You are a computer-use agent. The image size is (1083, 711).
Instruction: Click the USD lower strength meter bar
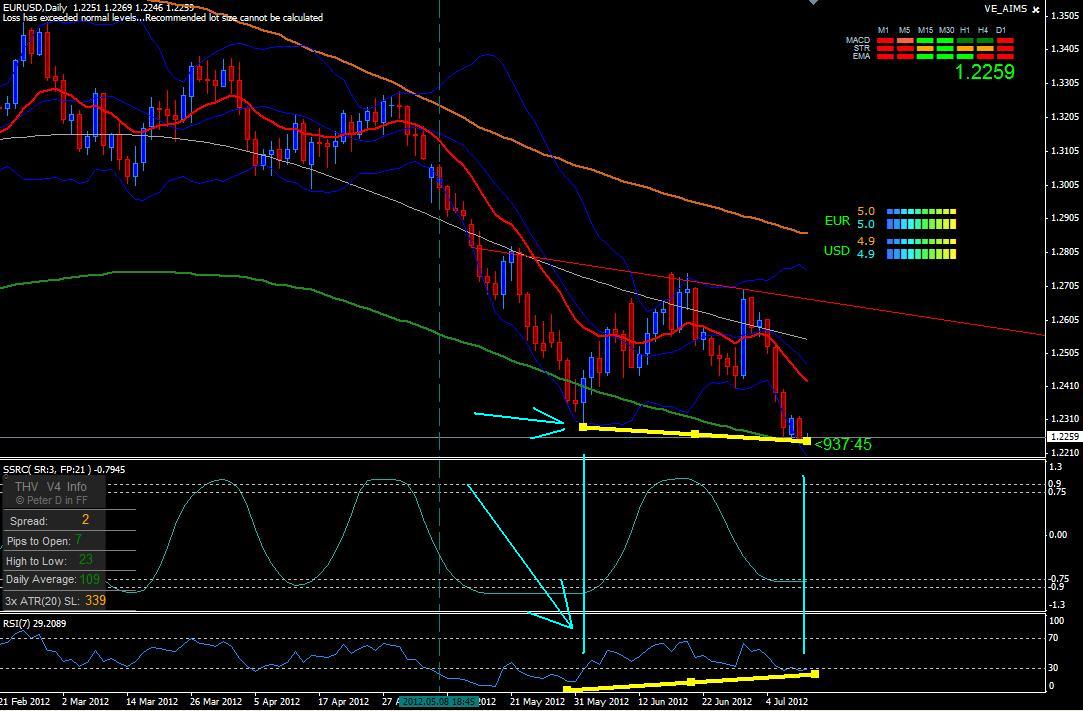(921, 254)
